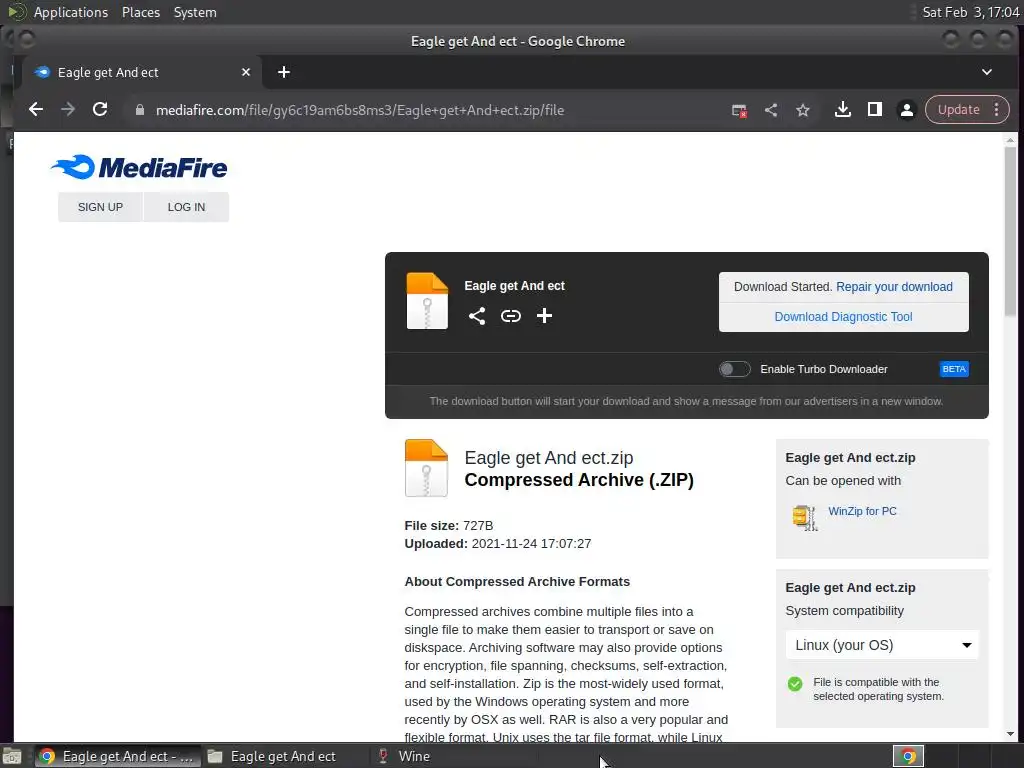
Task: Open the Linux (your OS) dropdown
Action: pos(882,645)
